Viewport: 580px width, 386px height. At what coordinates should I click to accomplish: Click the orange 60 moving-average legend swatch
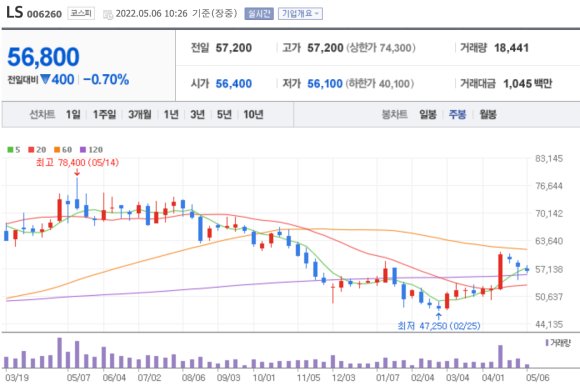point(57,150)
